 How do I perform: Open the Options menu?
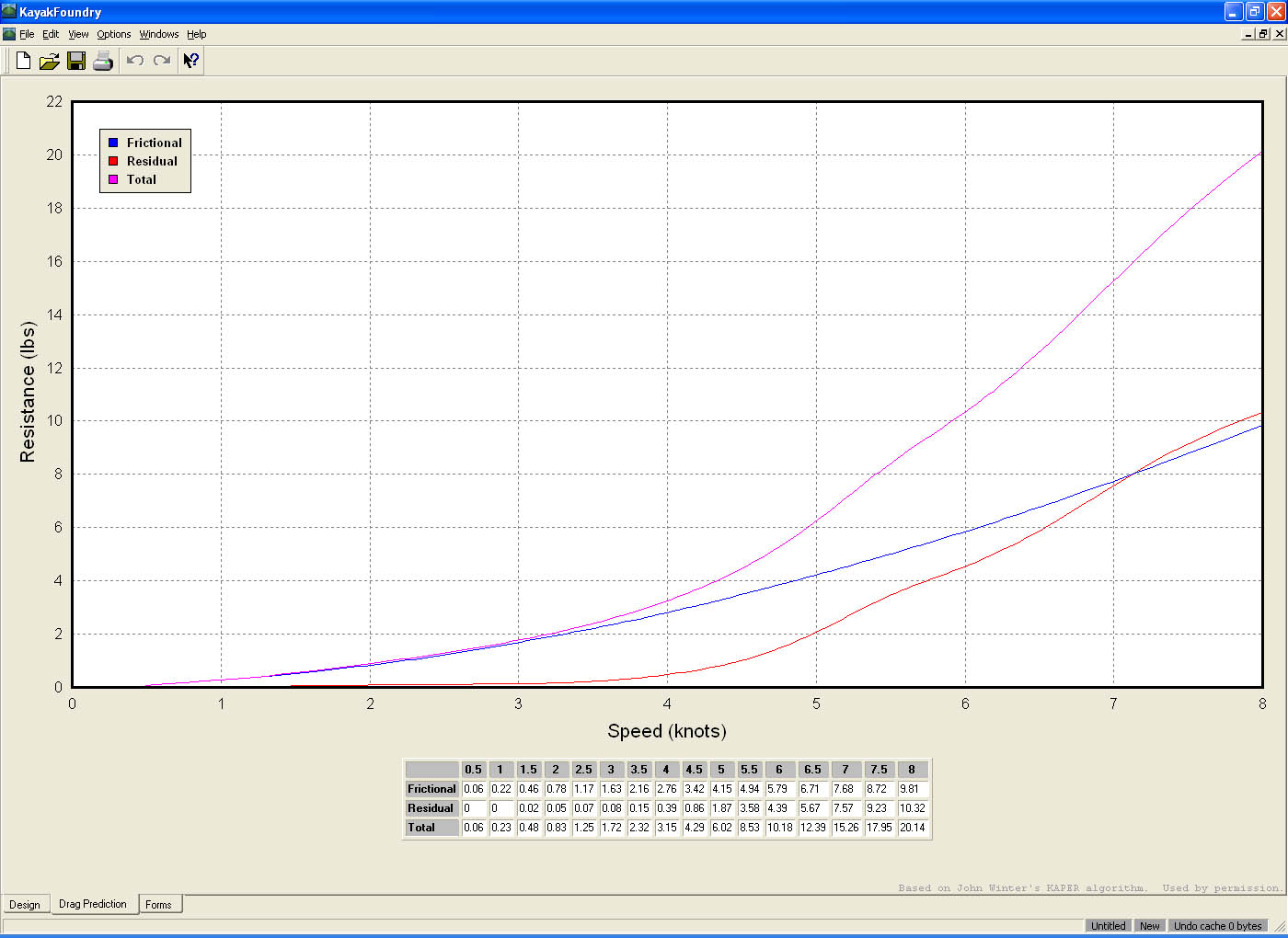click(114, 34)
